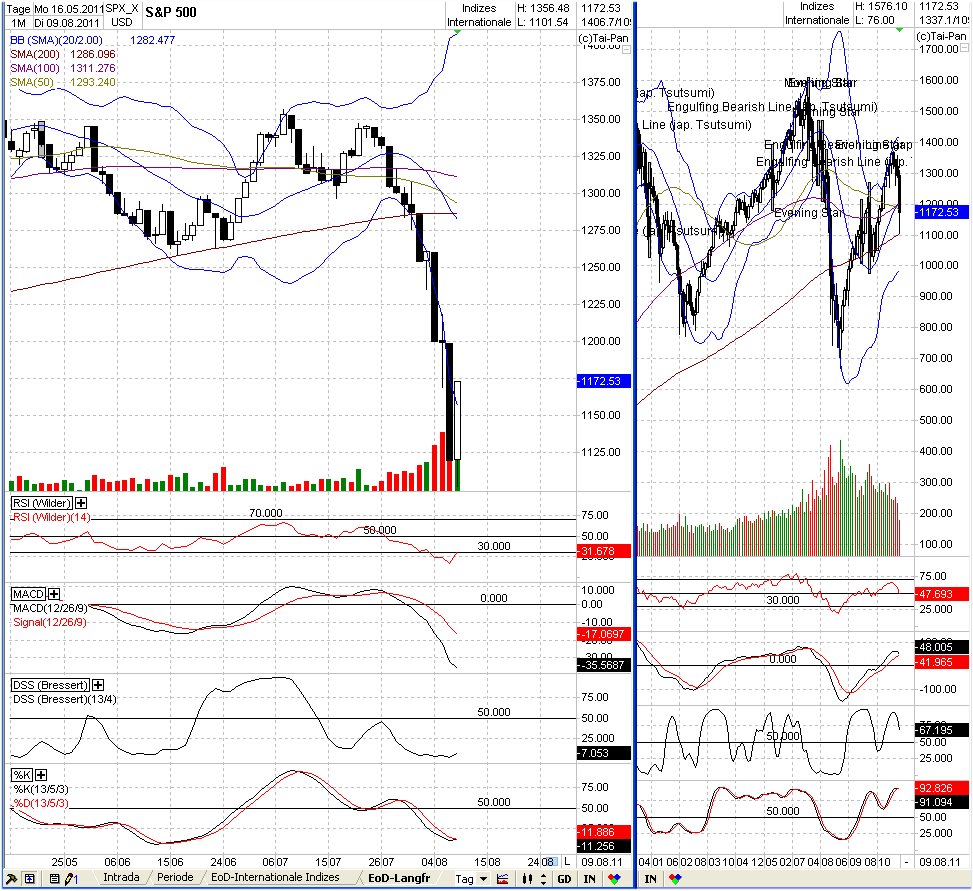Click the %K(13/5/3) legend text
The width and height of the screenshot is (973, 891).
41,789
